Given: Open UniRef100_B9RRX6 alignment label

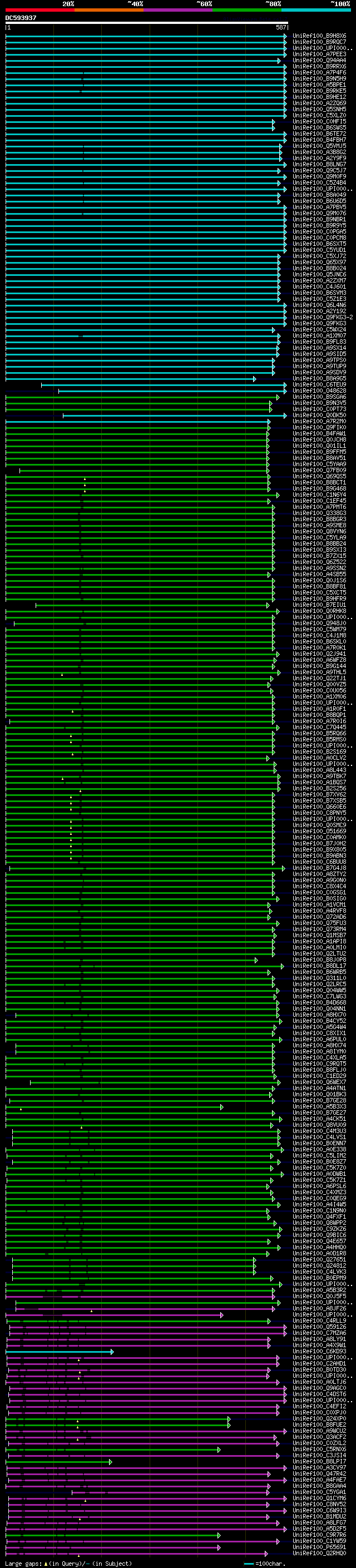Looking at the screenshot, I should coord(319,66).
